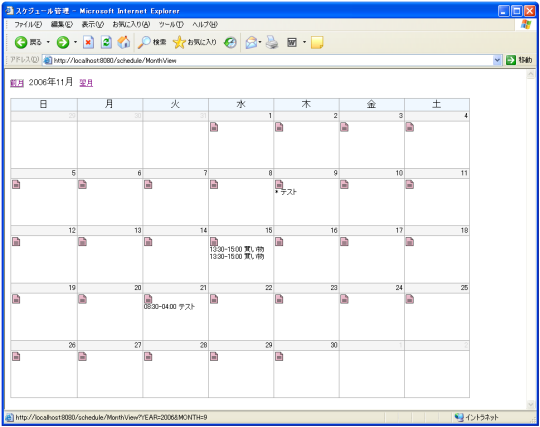Viewport: 540px width, 427px height.
Task: Click the new schedule icon on day 30
Action: point(279,356)
